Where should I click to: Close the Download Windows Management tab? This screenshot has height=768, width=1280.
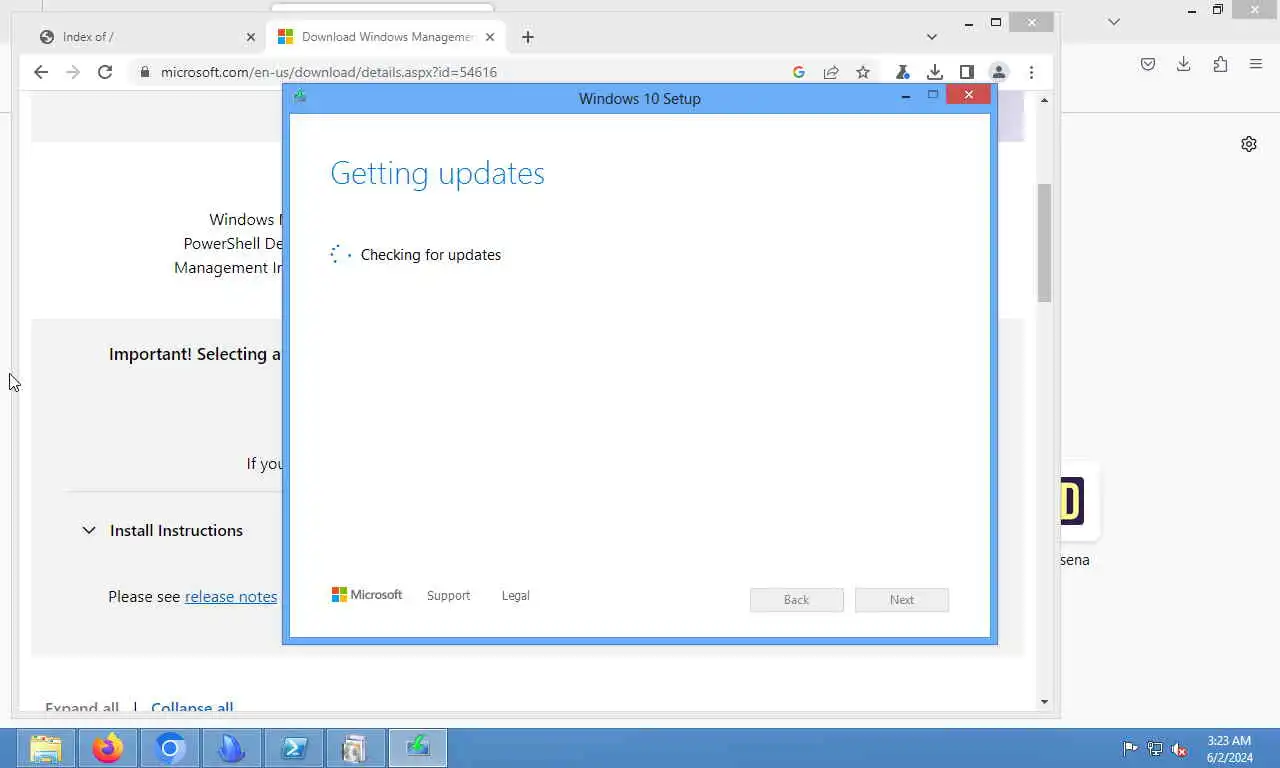coord(490,37)
